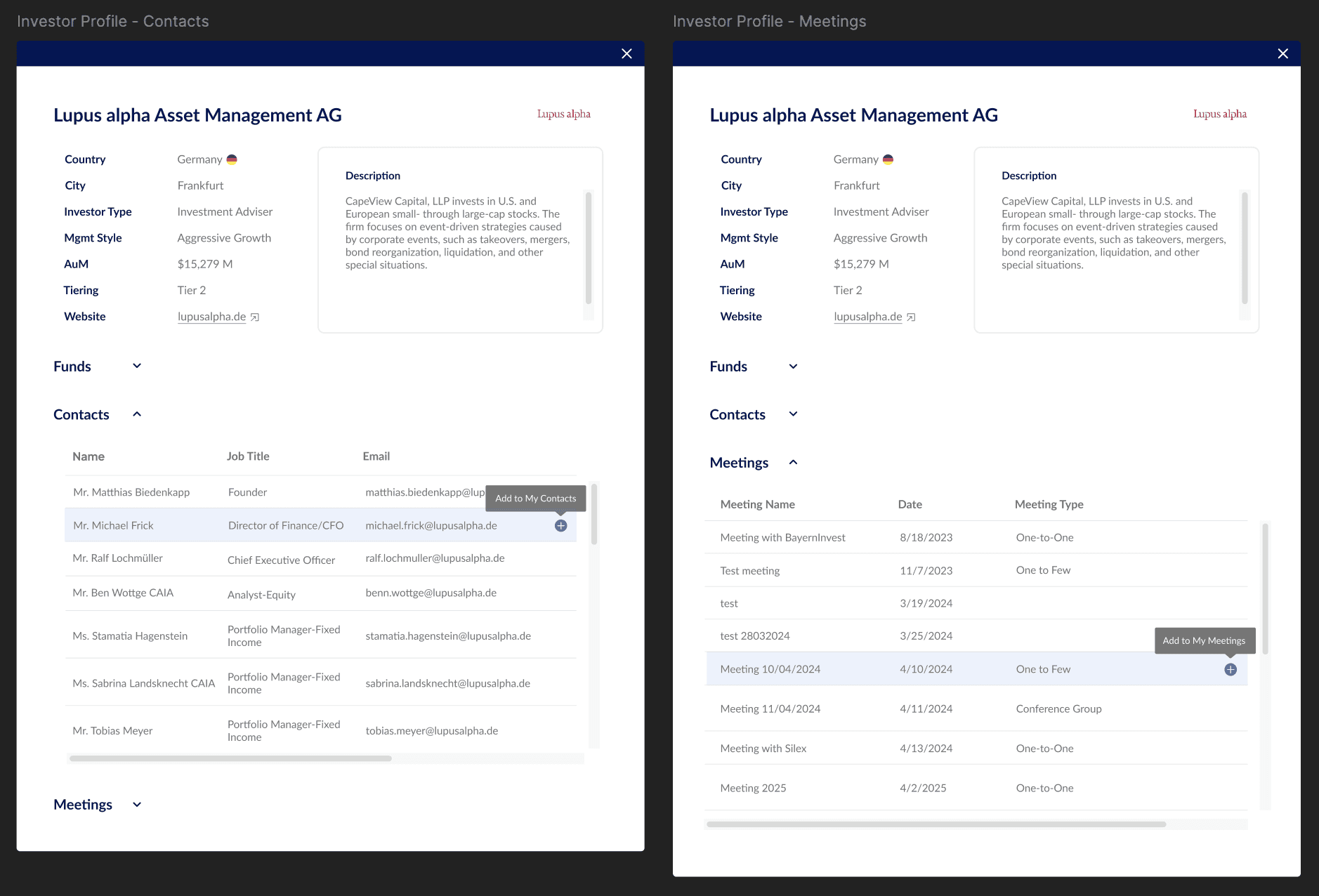Click Description scrollbar in Meetings window
1319x896 pixels.
tap(1245, 247)
